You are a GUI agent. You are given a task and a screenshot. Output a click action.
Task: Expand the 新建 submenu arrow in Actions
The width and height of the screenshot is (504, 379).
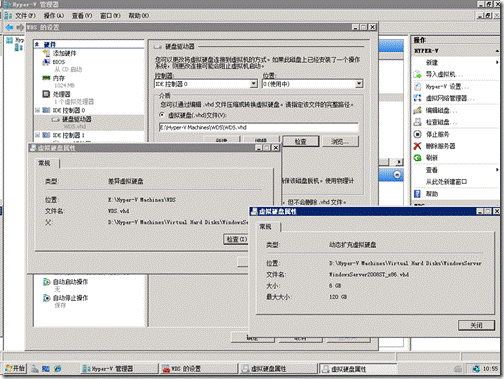(497, 62)
